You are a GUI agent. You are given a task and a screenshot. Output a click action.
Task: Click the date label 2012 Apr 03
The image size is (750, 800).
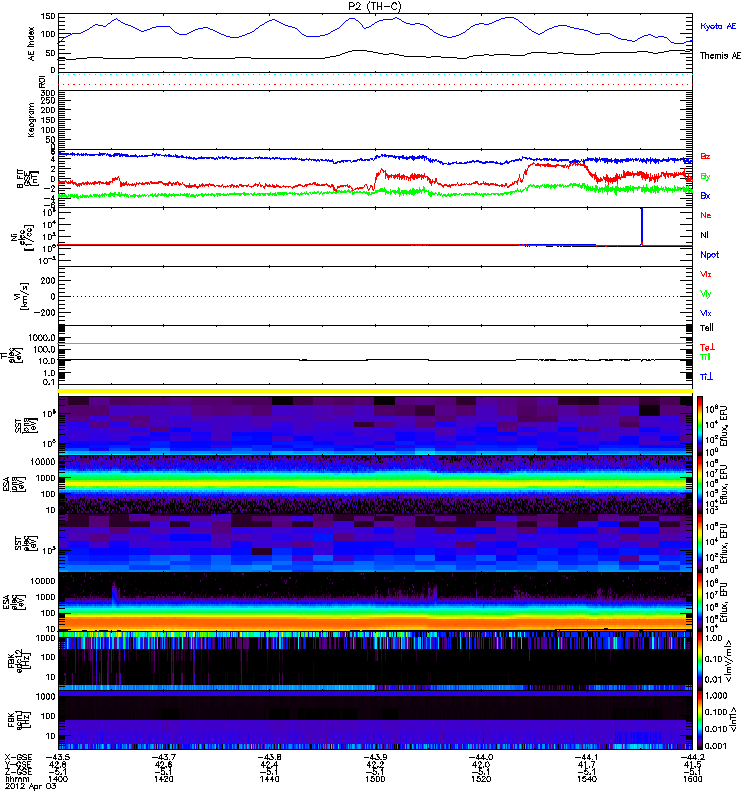pos(30,786)
